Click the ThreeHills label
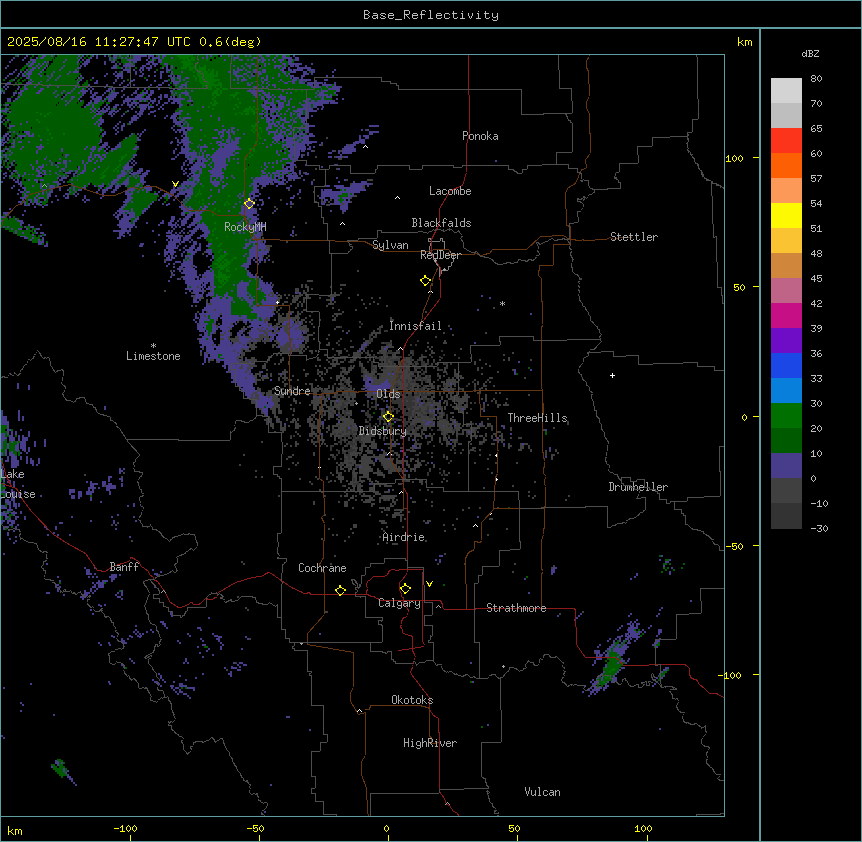This screenshot has width=862, height=842. pos(538,418)
